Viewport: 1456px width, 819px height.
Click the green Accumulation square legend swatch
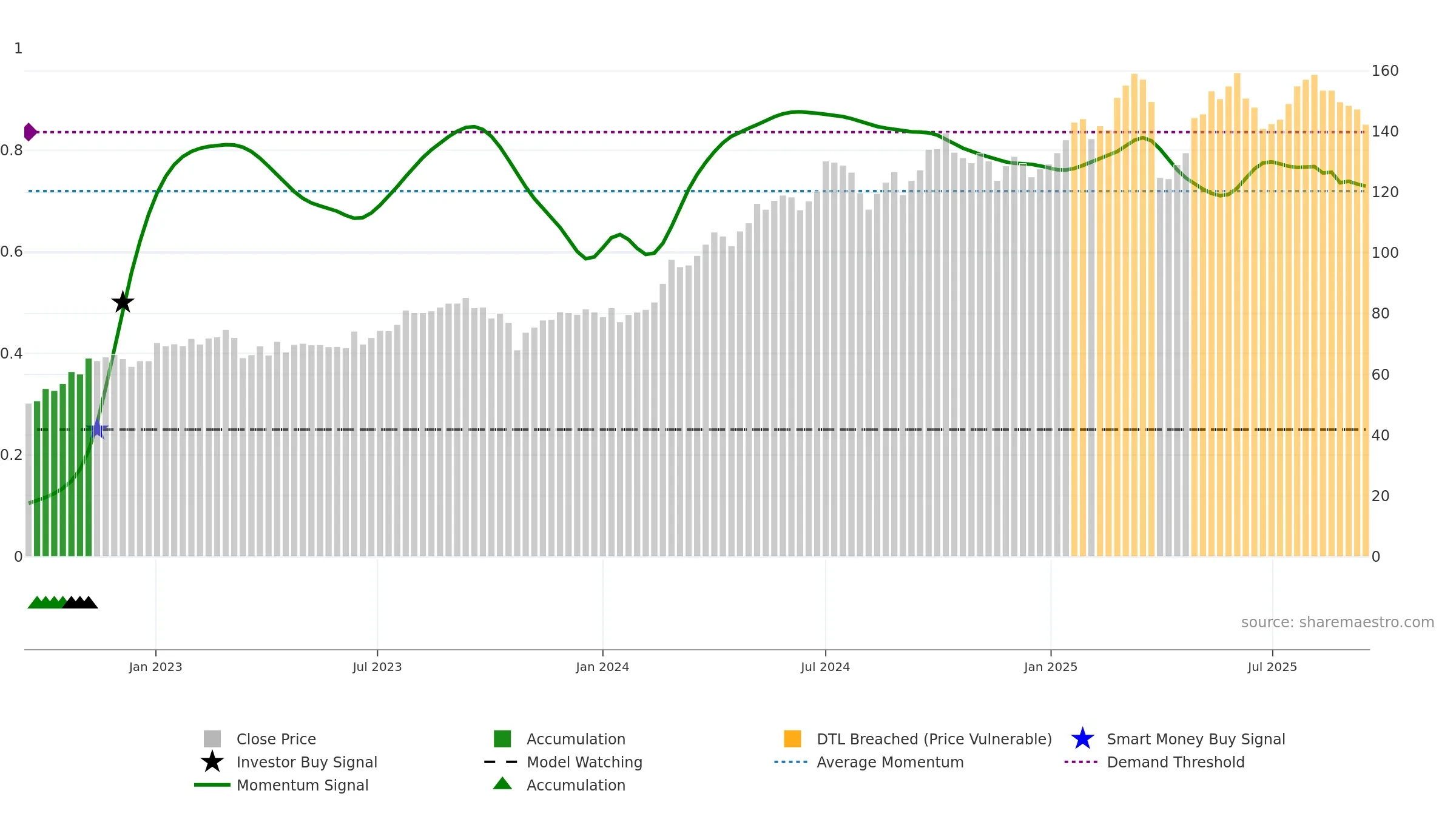pos(502,739)
